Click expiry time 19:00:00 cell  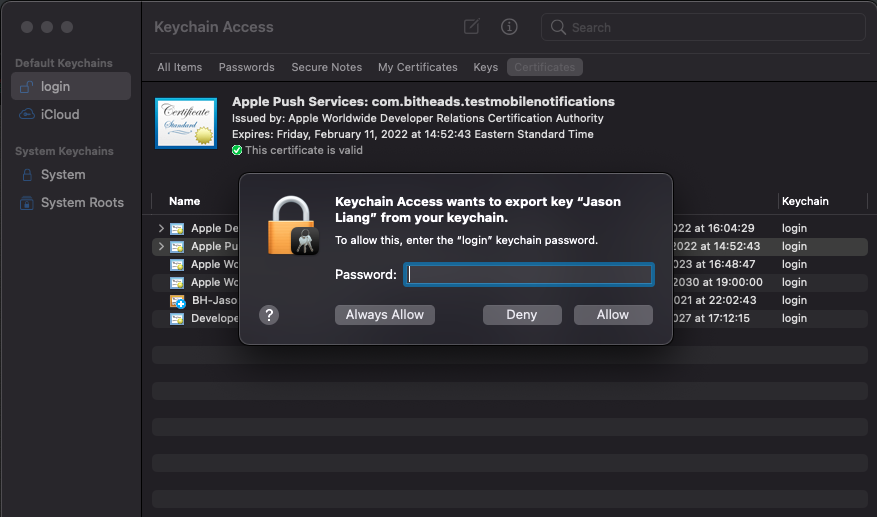(x=718, y=282)
